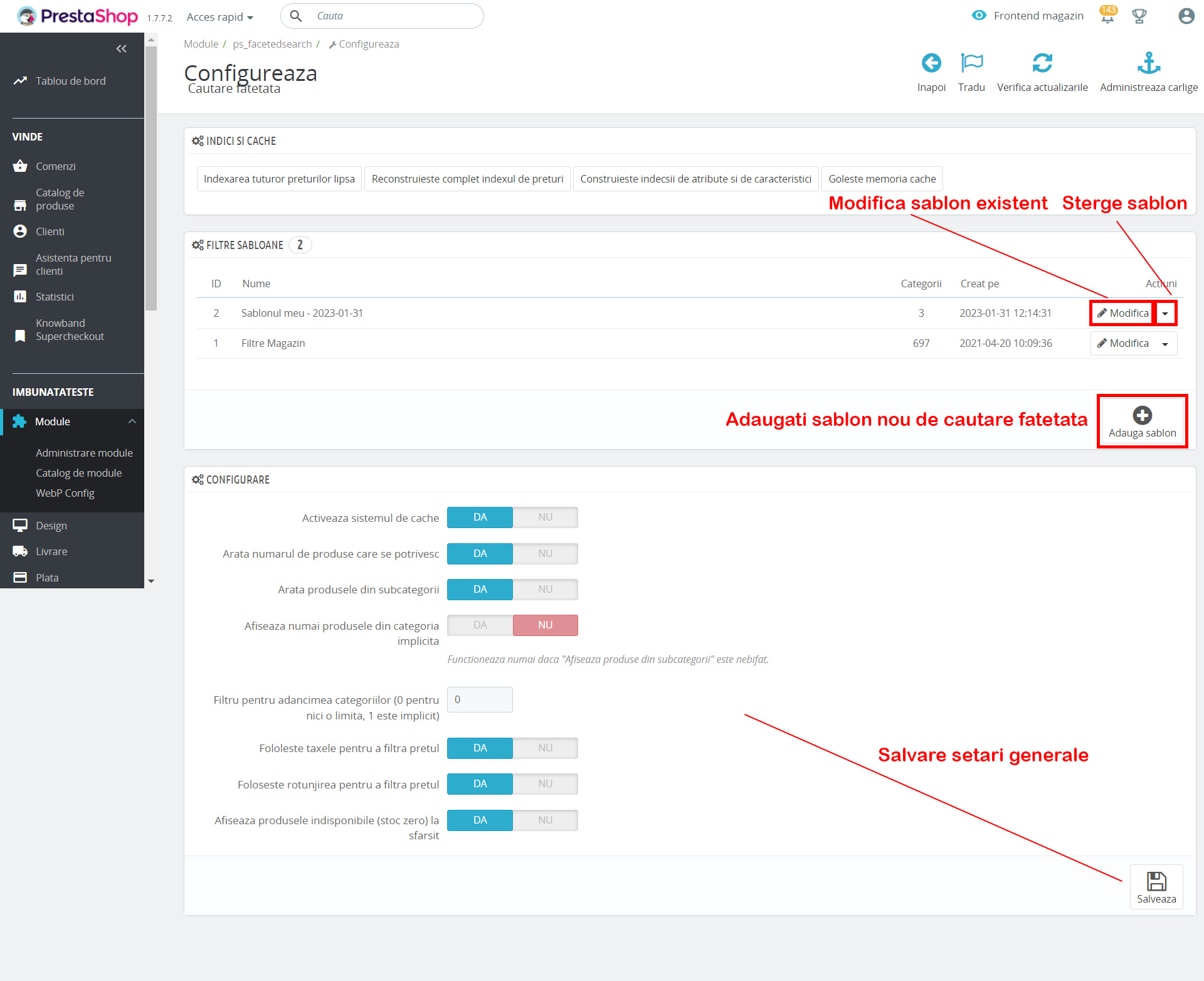Viewport: 1204px width, 981px height.
Task: Set Afiseaza produsele indisponibile to NU
Action: [x=545, y=820]
